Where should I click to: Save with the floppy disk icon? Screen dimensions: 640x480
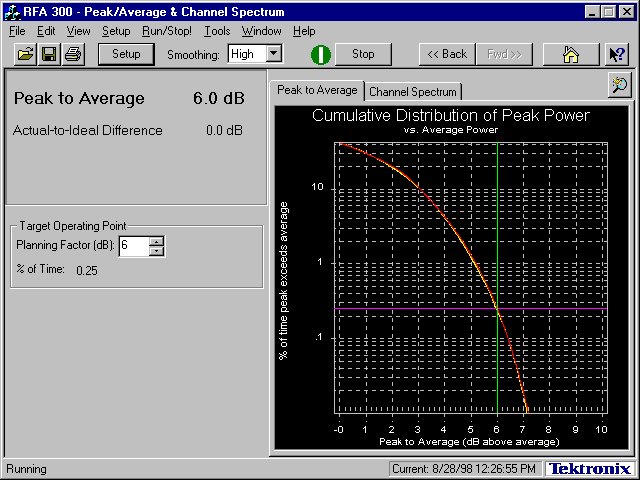click(49, 54)
